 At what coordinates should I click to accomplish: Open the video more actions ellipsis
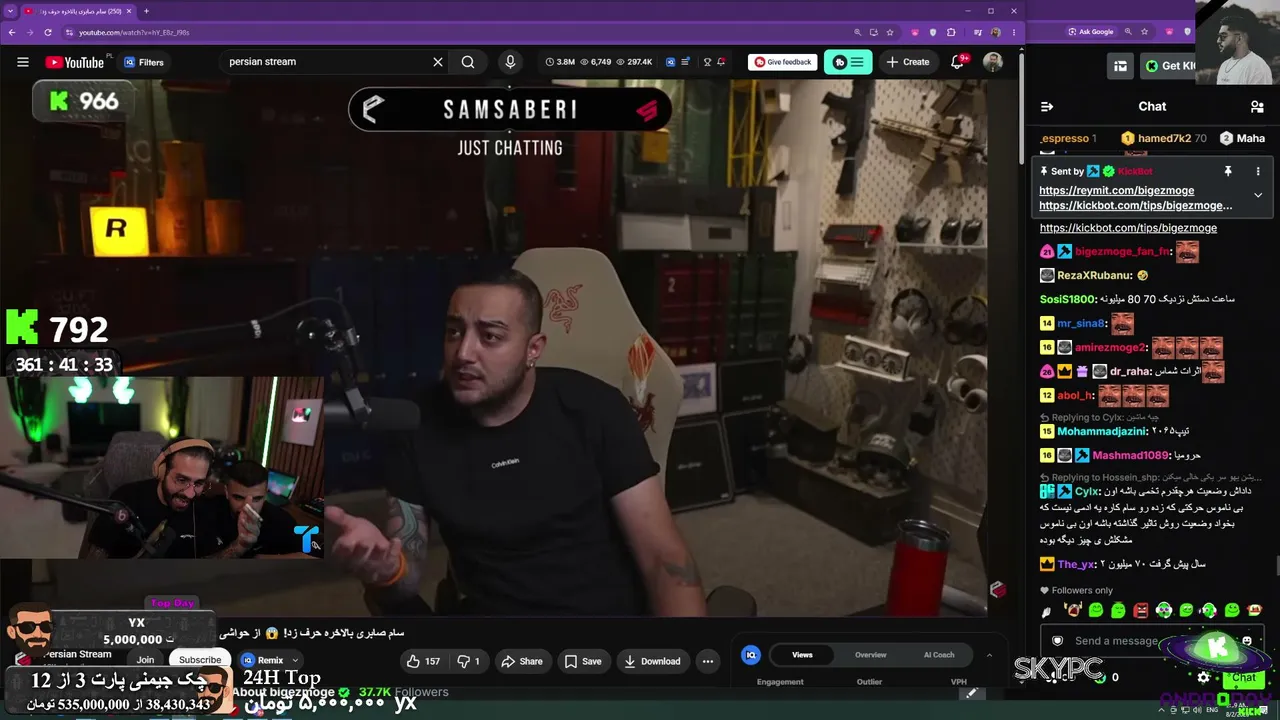click(708, 661)
